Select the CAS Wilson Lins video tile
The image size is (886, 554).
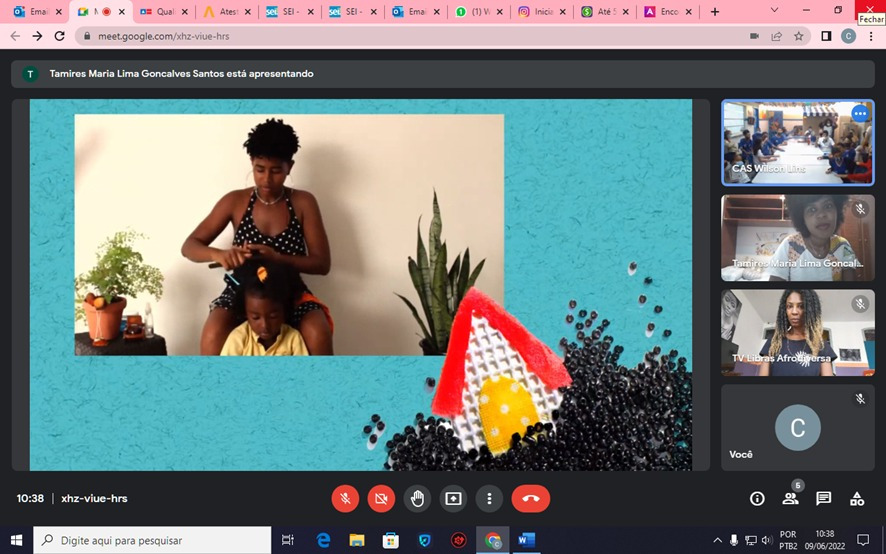click(797, 142)
